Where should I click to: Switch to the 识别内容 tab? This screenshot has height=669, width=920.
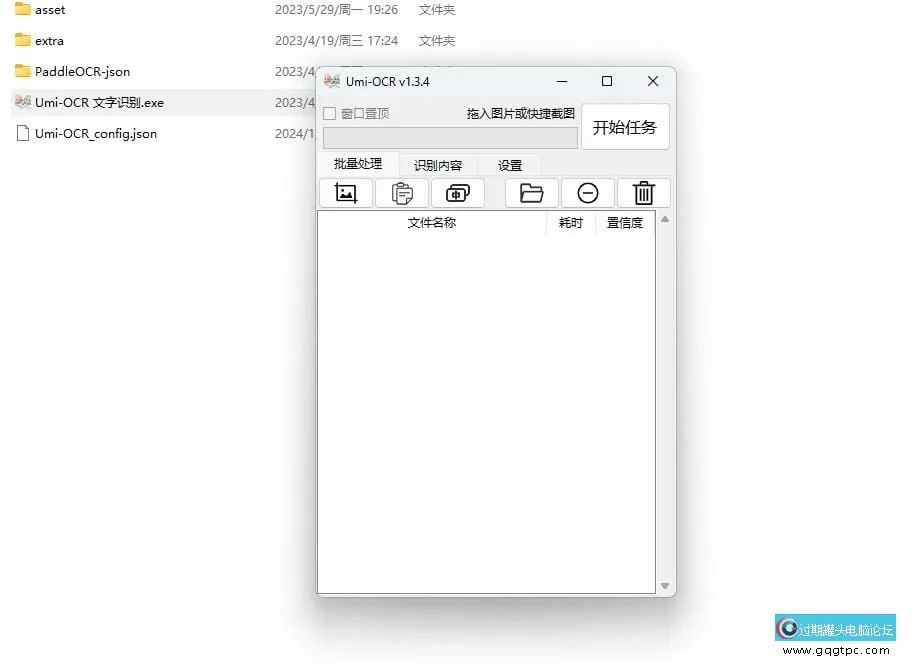[437, 164]
